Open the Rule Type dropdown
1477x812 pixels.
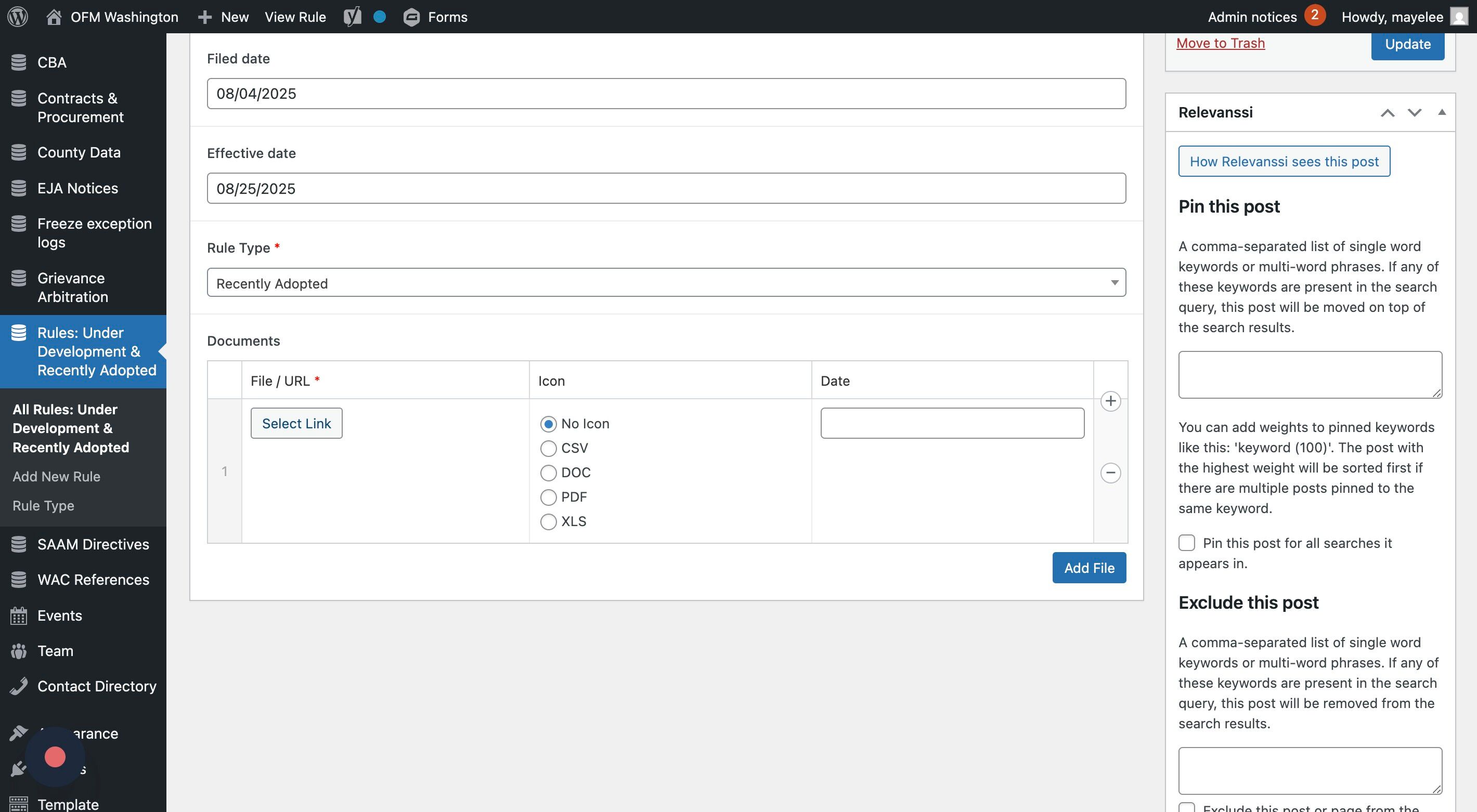(666, 283)
